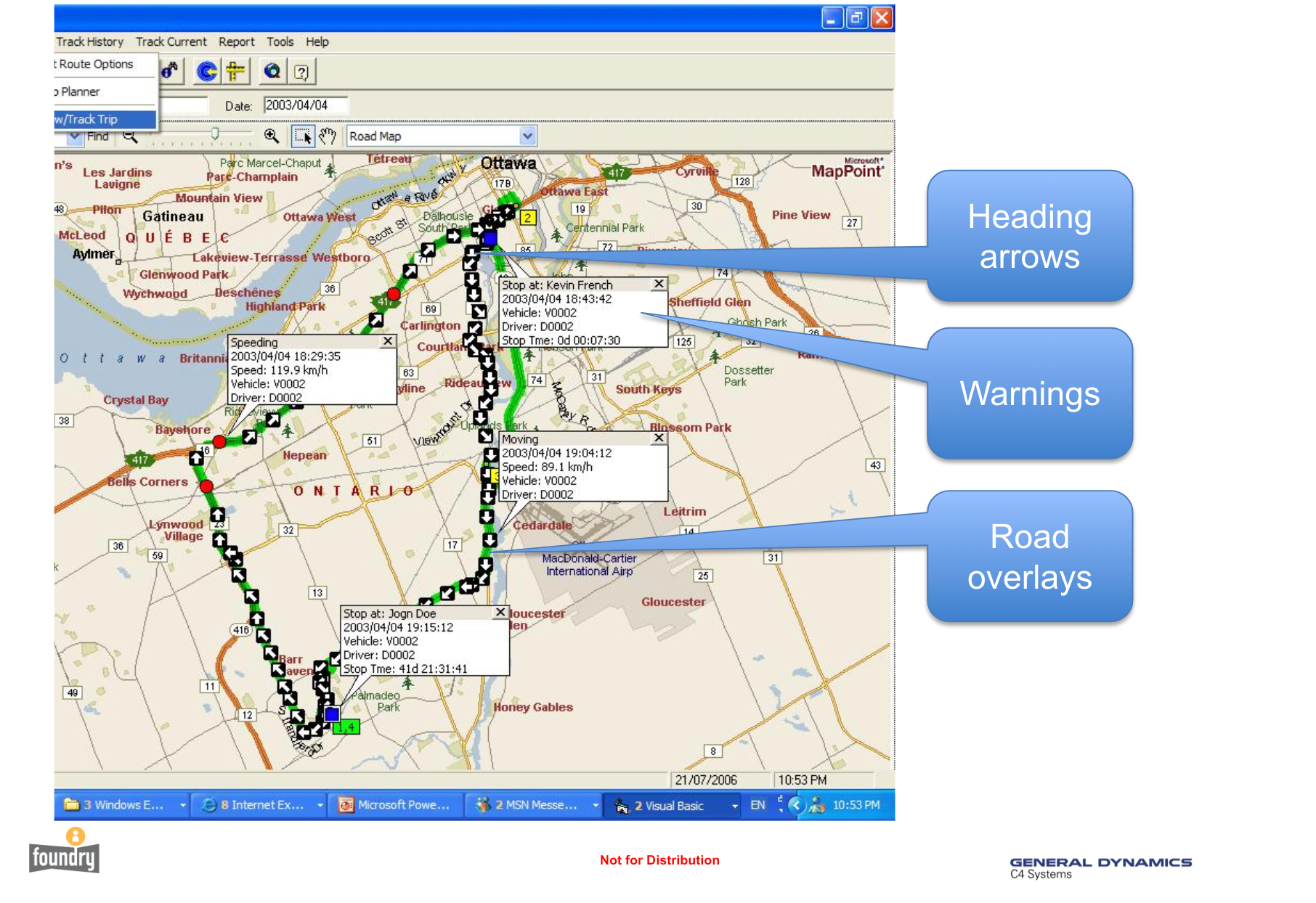Click the red warning dot near Bells Corners
1316x903 pixels.
click(x=206, y=486)
